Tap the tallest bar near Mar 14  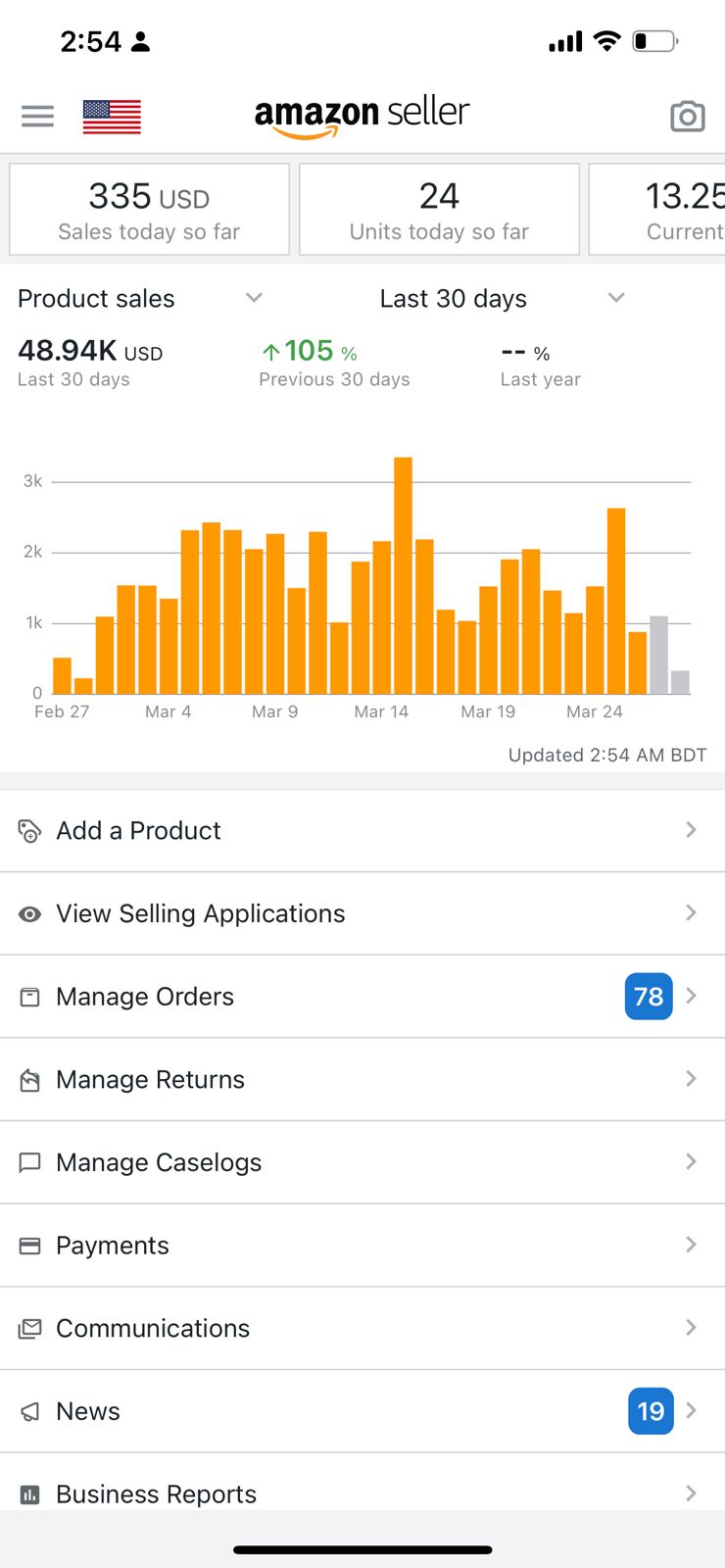point(403,576)
